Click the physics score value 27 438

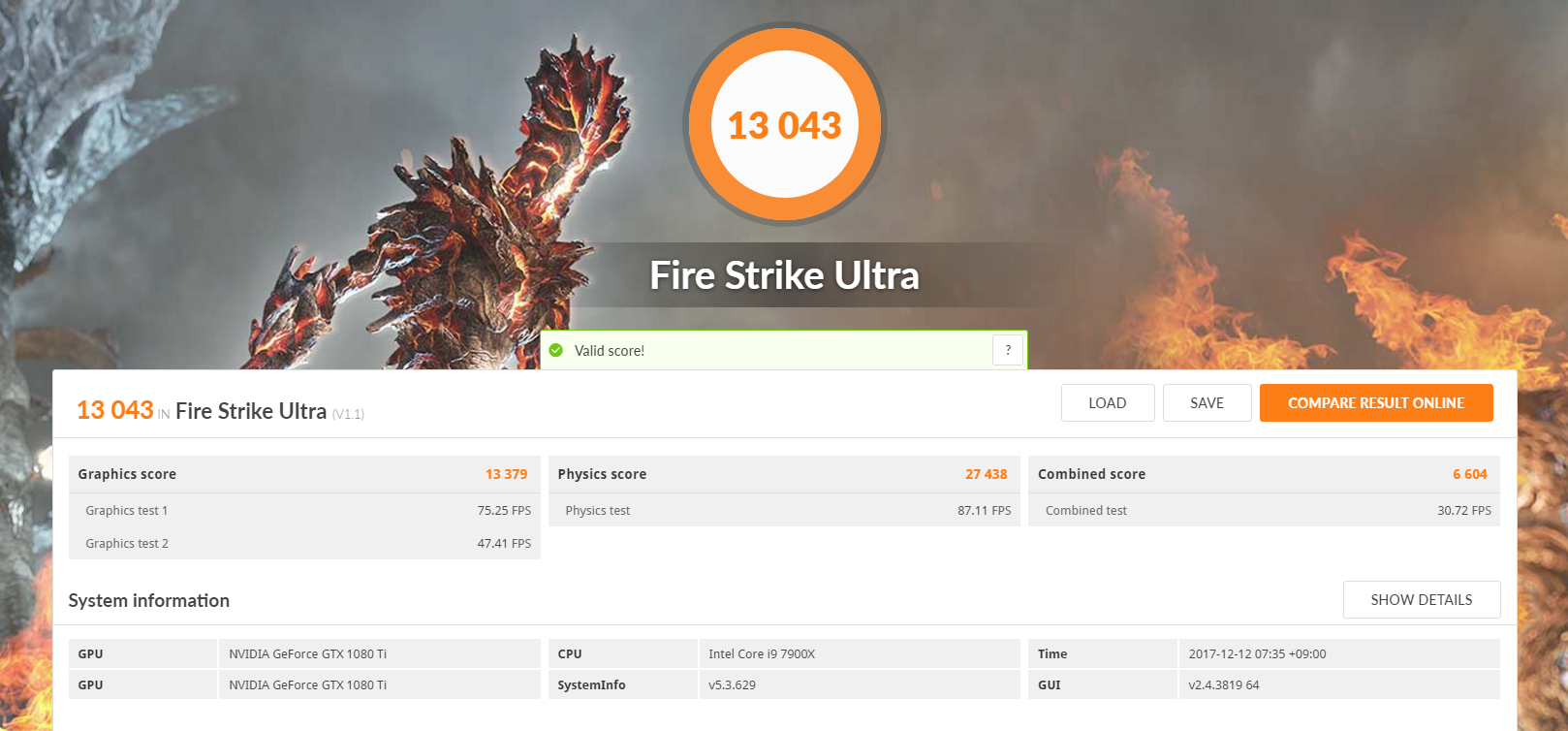coord(987,474)
